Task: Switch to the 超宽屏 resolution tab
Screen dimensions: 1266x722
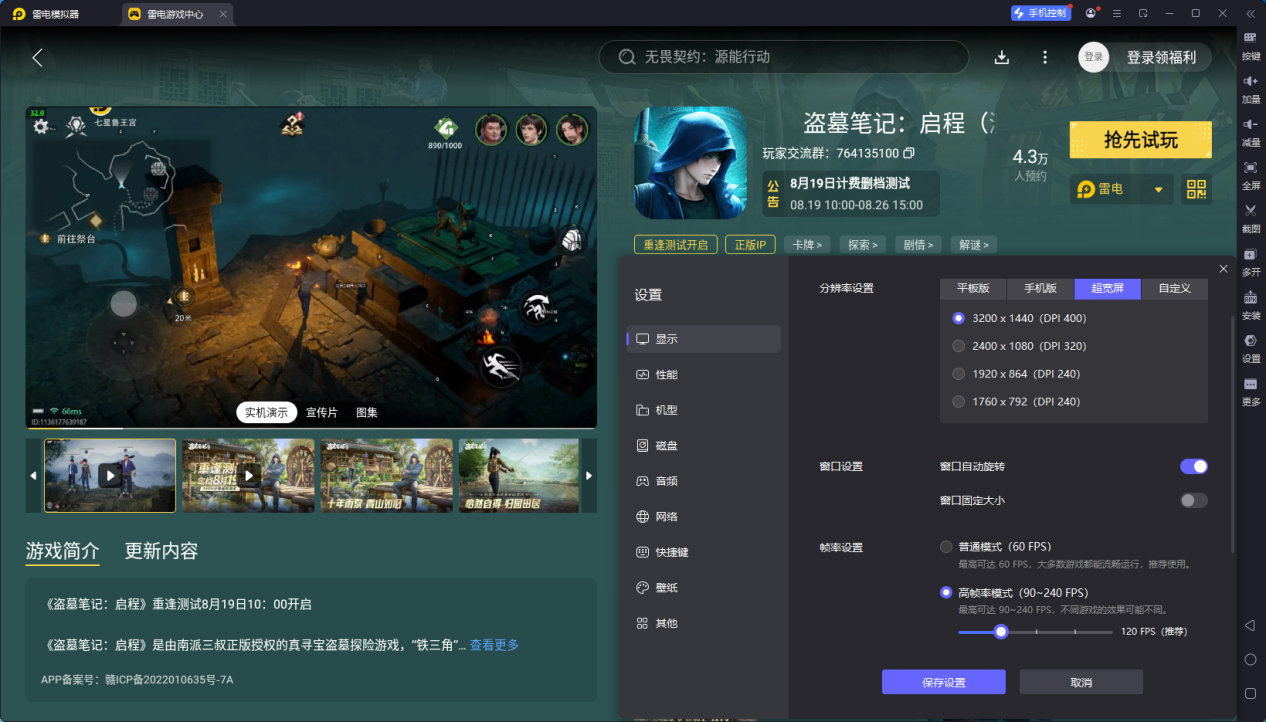Action: [x=1108, y=288]
